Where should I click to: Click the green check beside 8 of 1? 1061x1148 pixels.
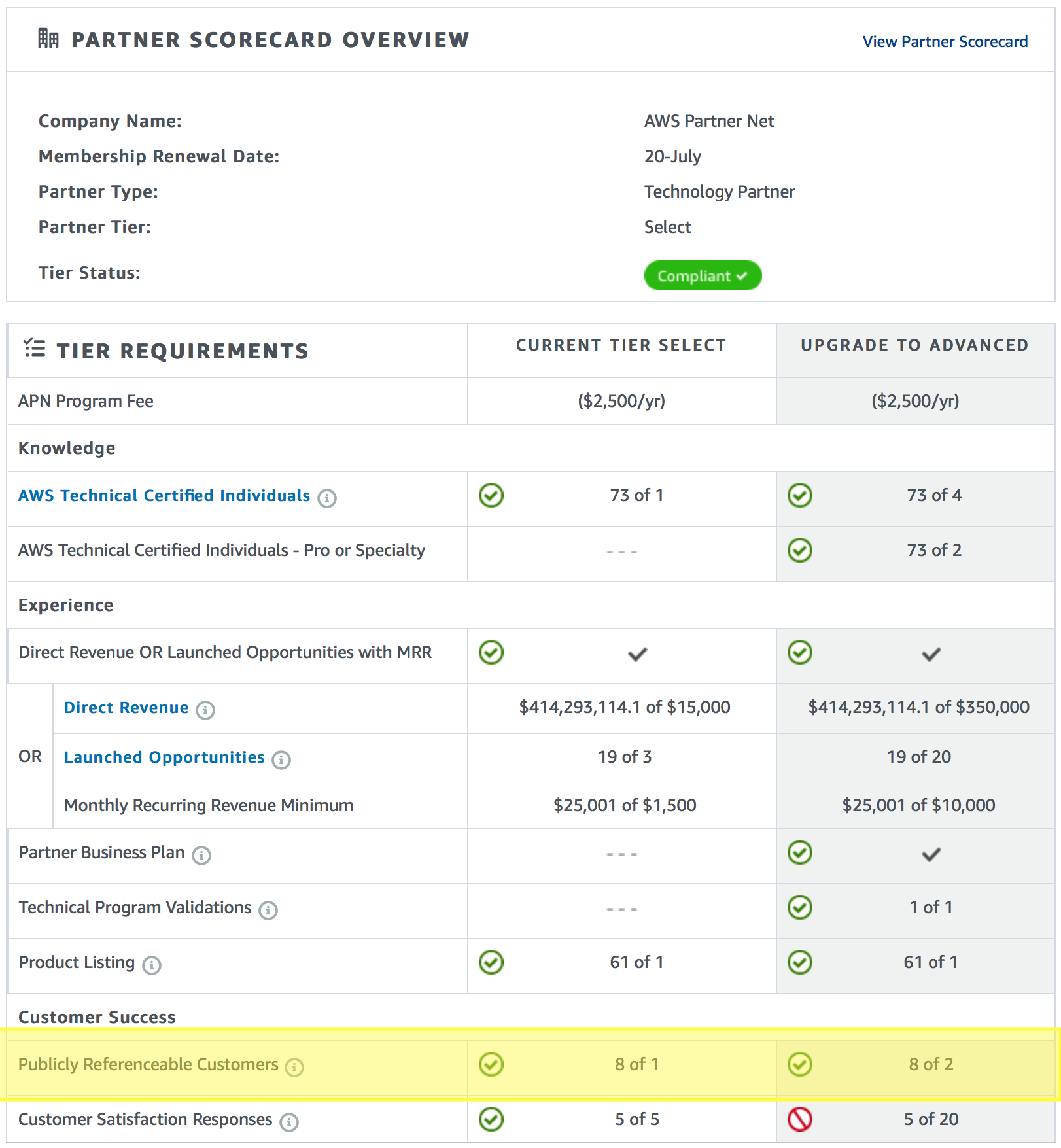pyautogui.click(x=491, y=1064)
